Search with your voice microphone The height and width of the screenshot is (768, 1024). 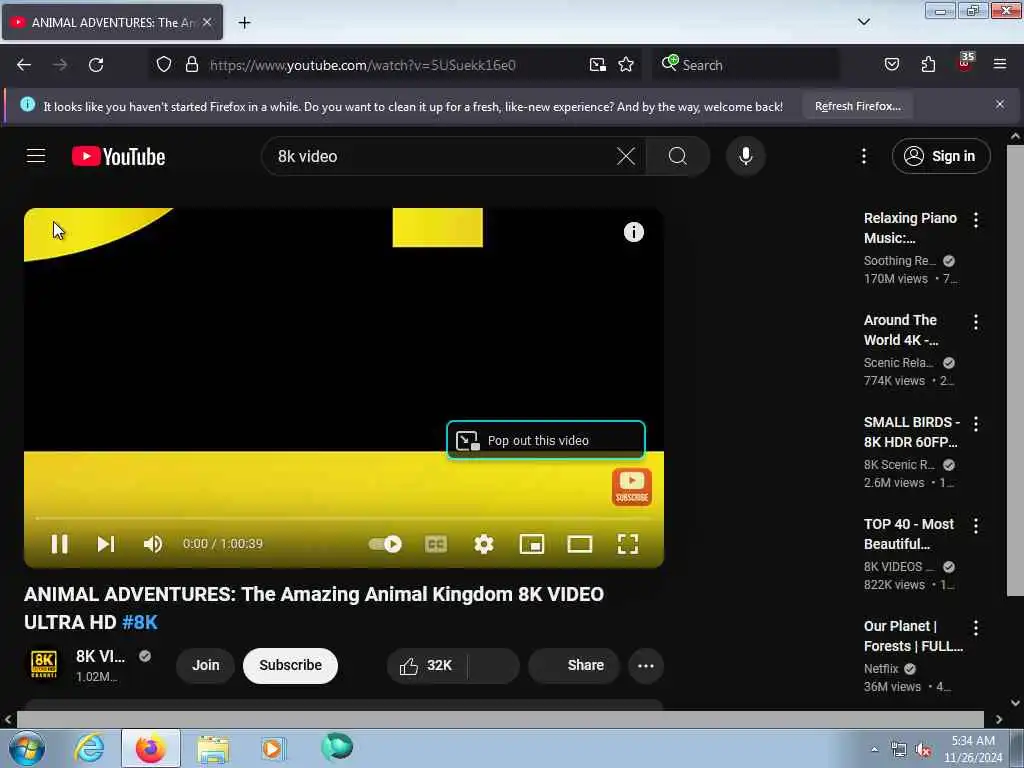746,156
